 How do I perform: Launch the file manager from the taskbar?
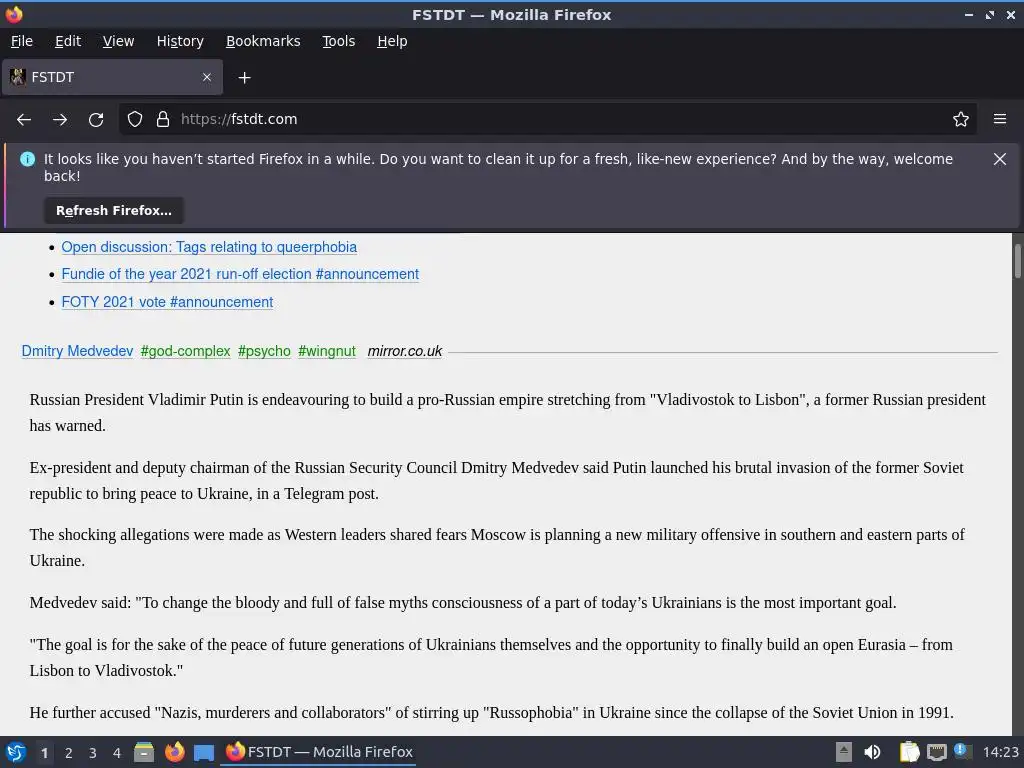coord(144,752)
